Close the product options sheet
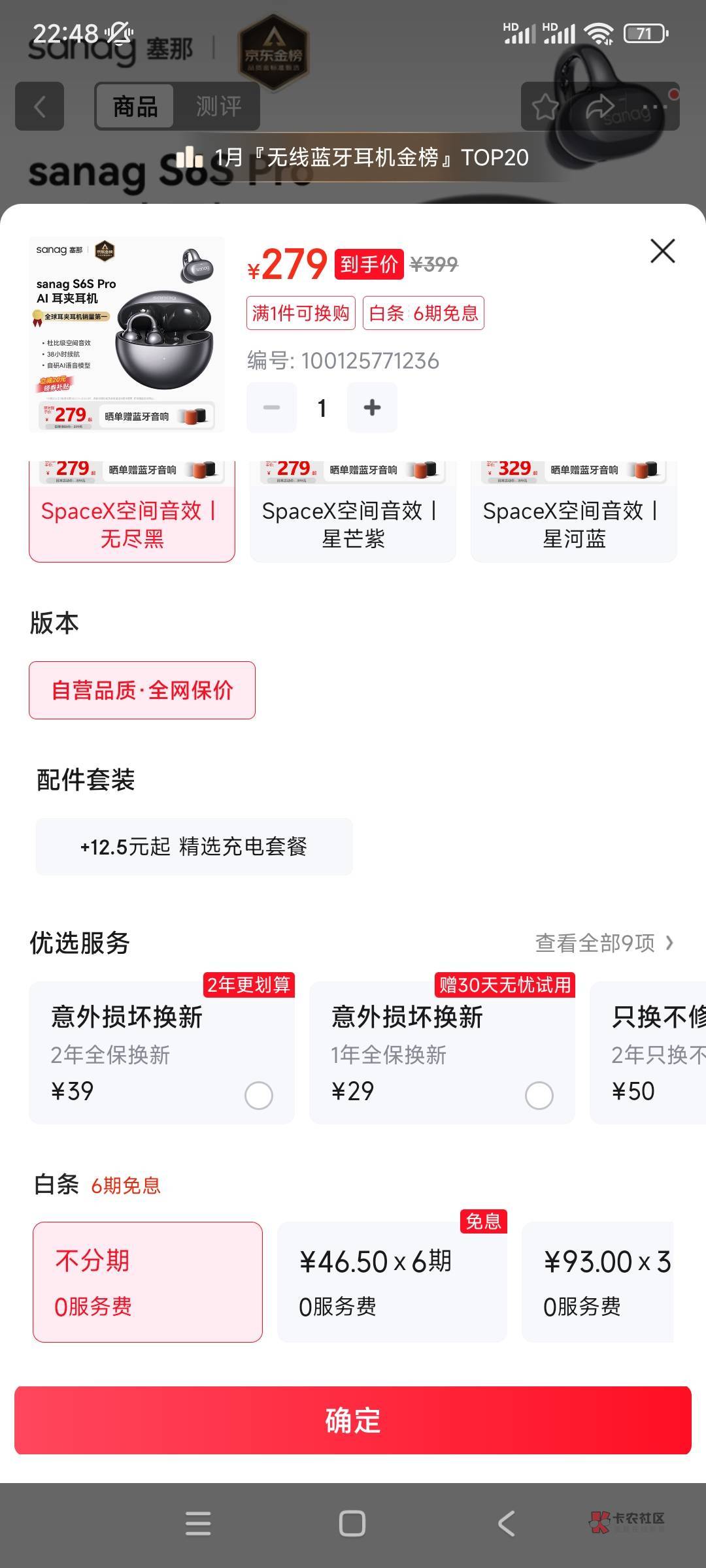 point(662,251)
